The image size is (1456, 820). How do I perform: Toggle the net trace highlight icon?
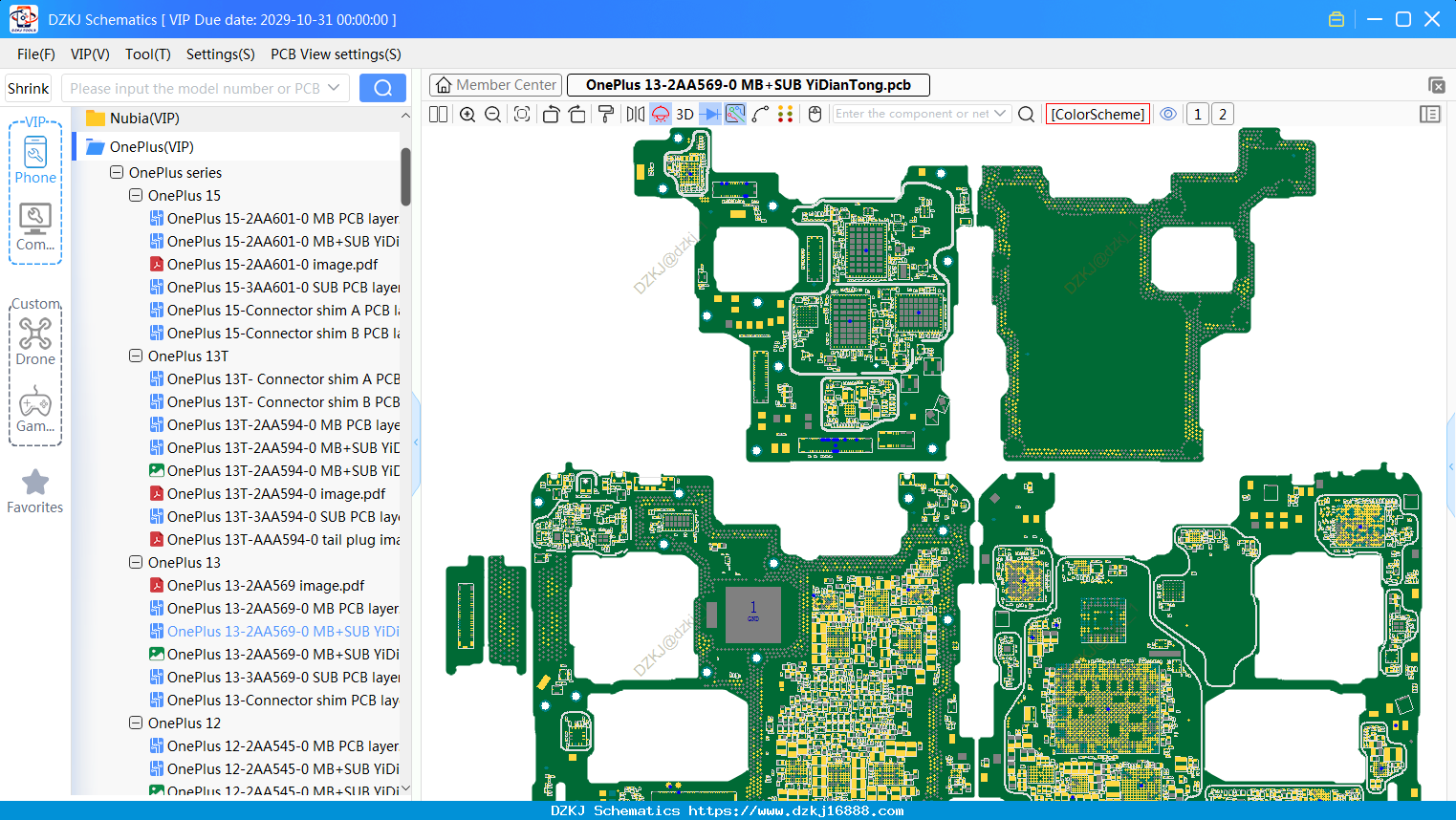(x=735, y=114)
